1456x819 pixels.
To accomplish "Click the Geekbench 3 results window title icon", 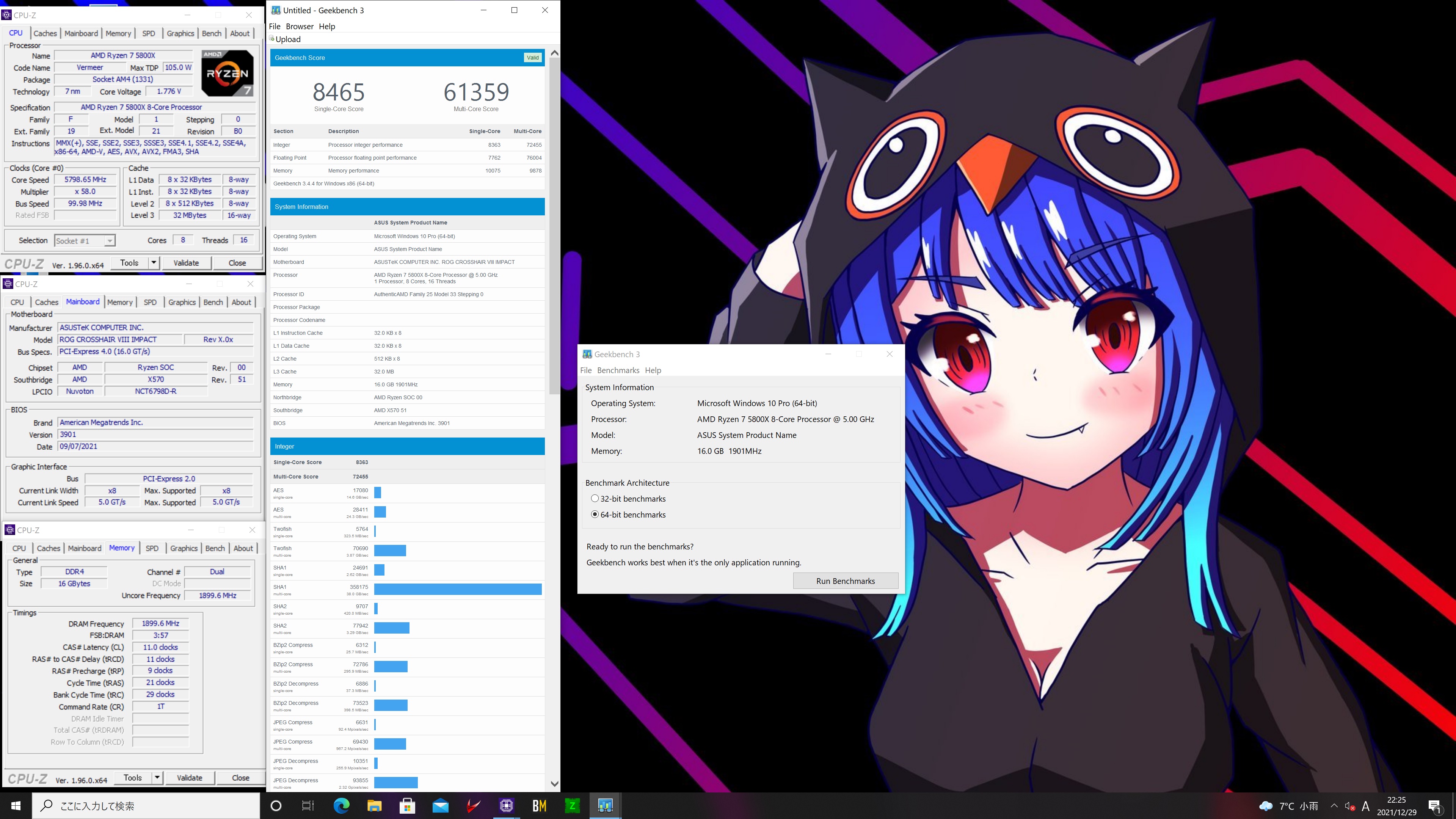I will (276, 10).
